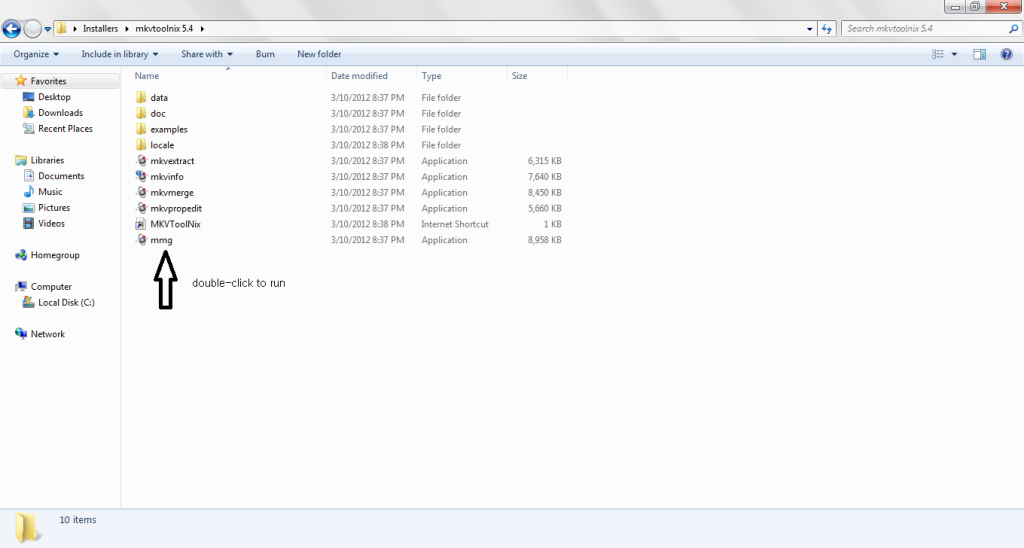Open Help with the question mark icon

coord(1006,54)
